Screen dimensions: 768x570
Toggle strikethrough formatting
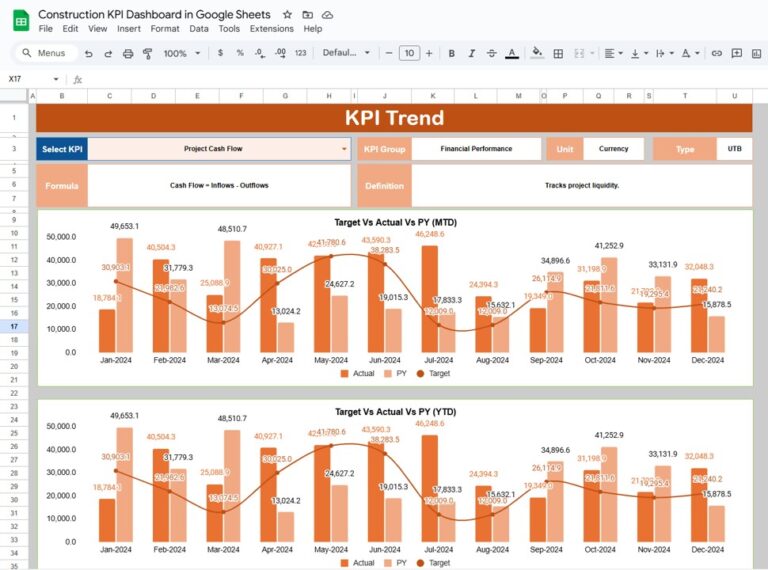click(x=492, y=53)
